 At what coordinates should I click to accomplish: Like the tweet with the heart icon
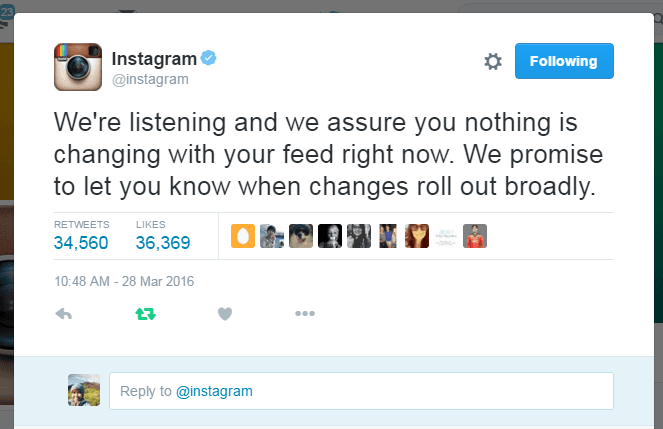click(x=225, y=314)
